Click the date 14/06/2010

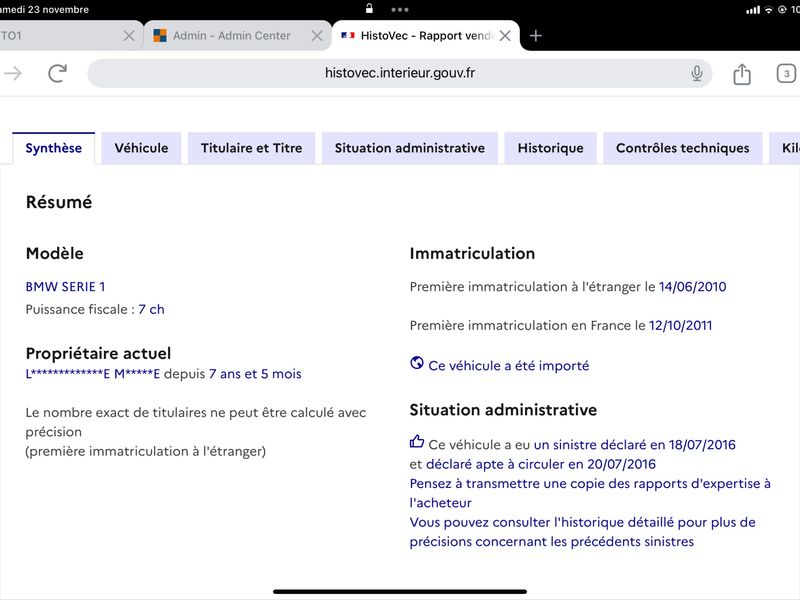point(692,287)
